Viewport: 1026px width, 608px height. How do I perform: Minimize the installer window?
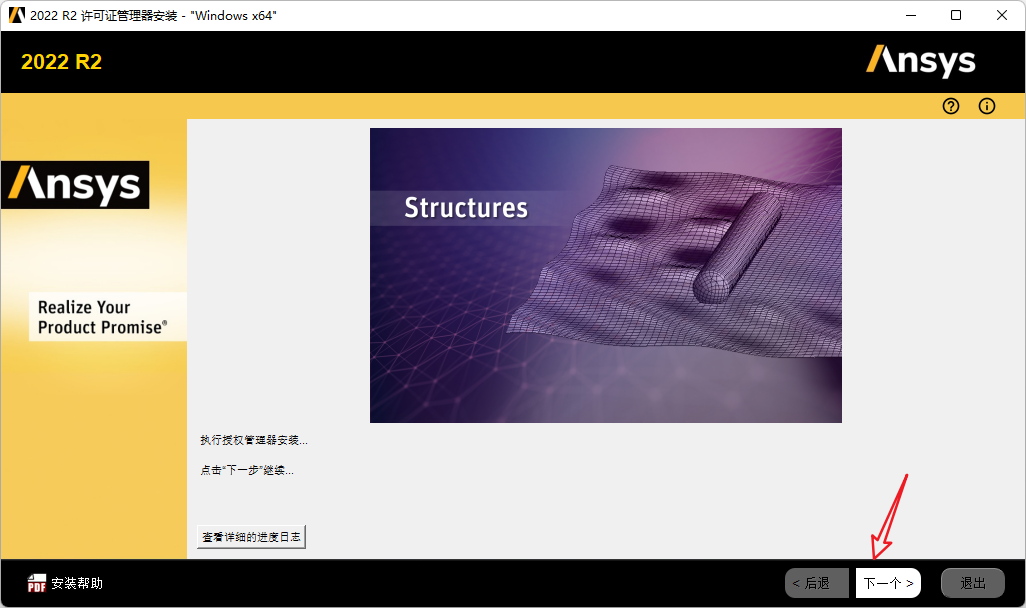coord(910,15)
